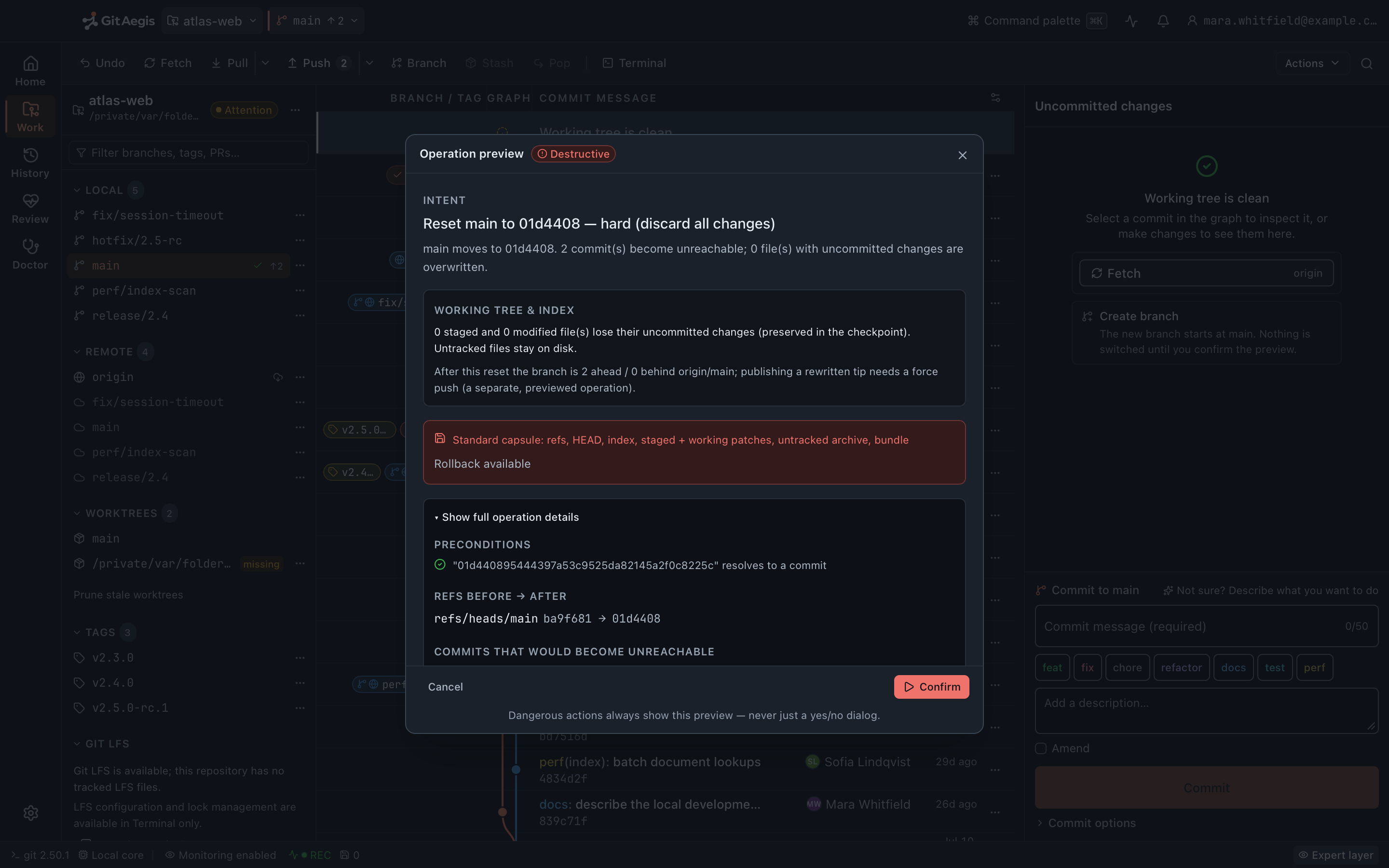Image resolution: width=1389 pixels, height=868 pixels.
Task: Click Create branch card
Action: (1206, 332)
